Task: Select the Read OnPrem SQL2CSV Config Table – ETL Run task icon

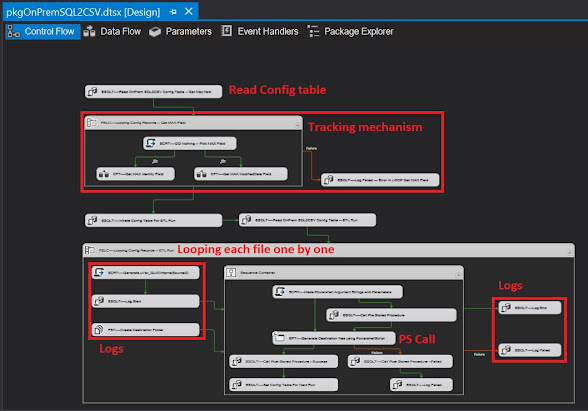Action: pos(246,220)
